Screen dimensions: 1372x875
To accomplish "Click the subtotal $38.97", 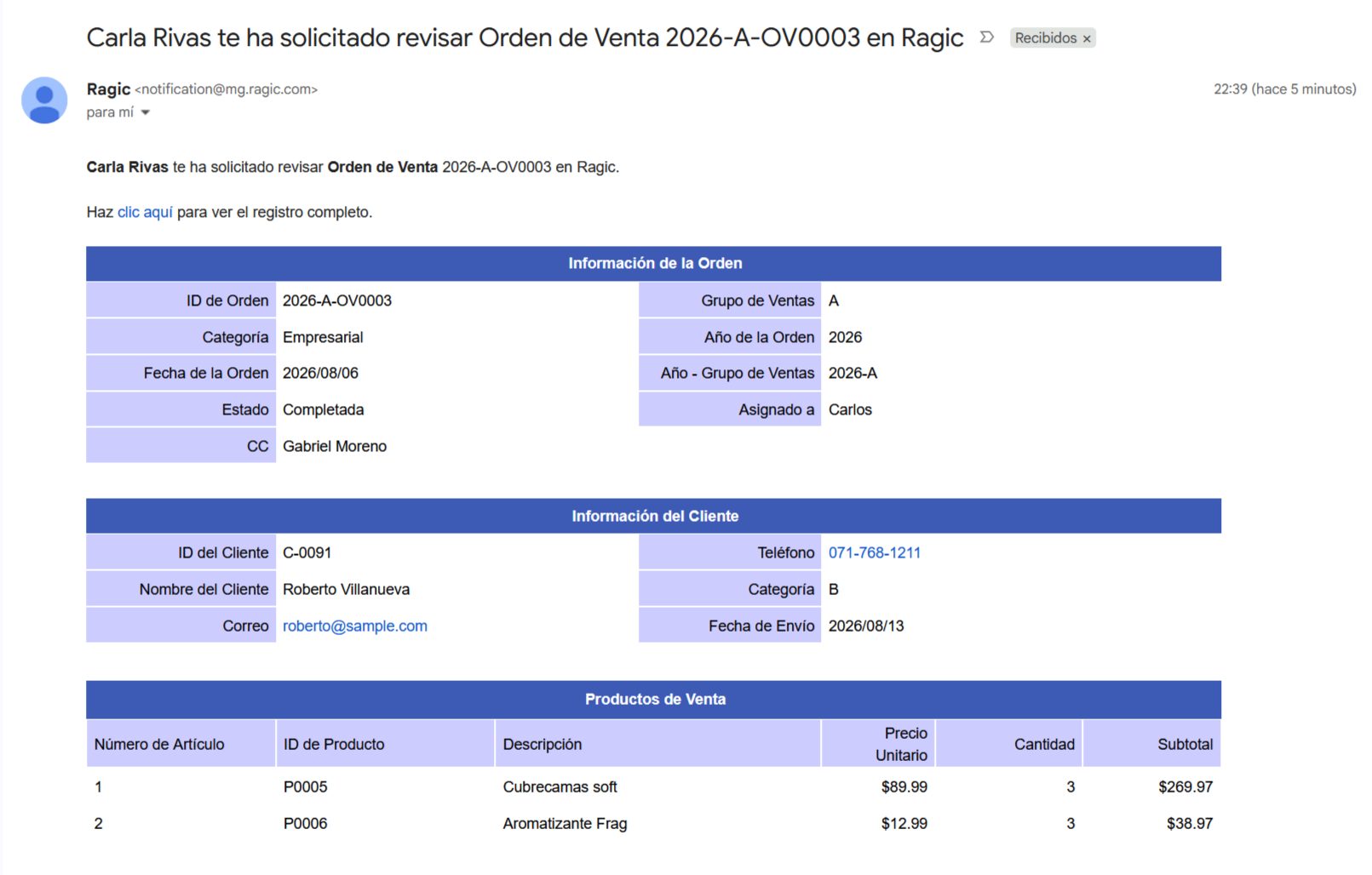I will click(x=1190, y=823).
